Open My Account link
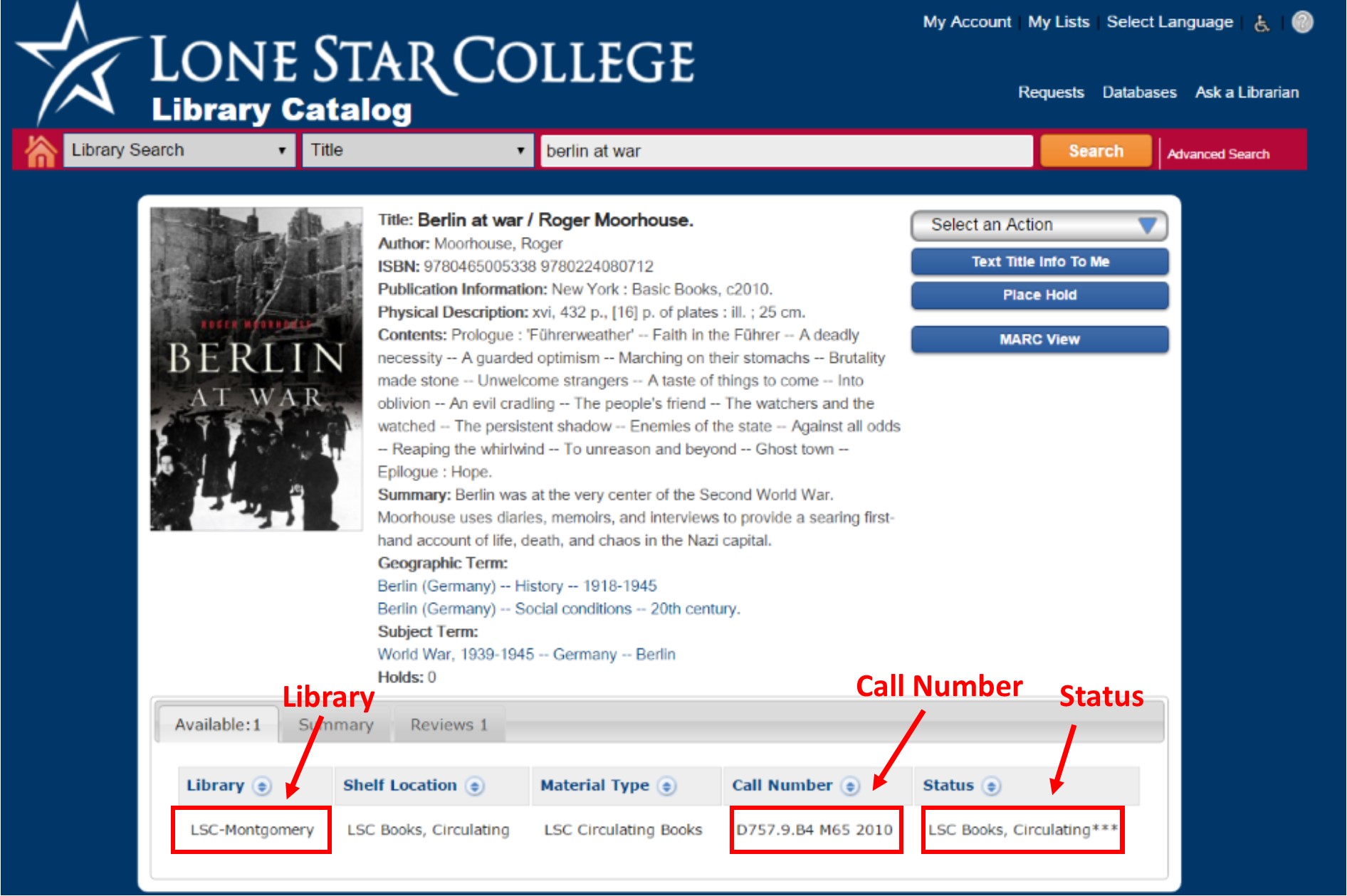Viewport: 1347px width, 896px height. [x=967, y=22]
